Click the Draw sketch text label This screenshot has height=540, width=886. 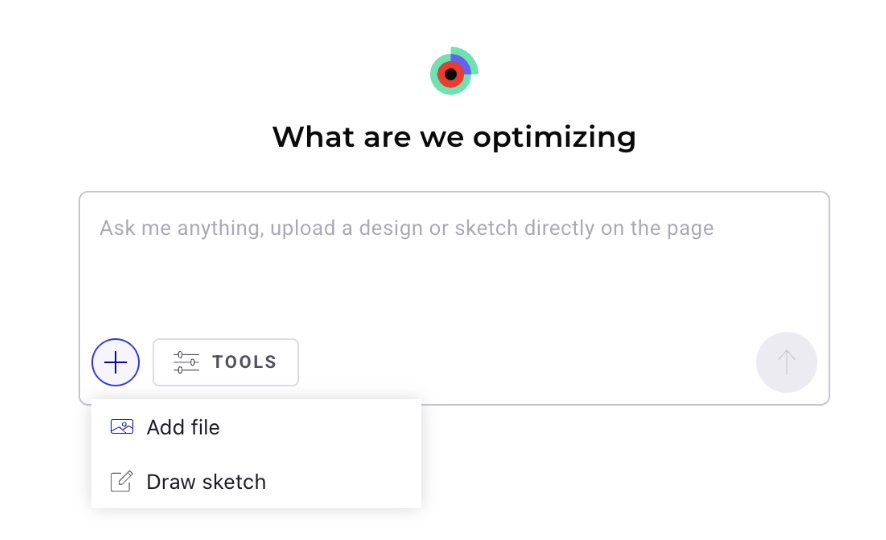pyautogui.click(x=206, y=482)
